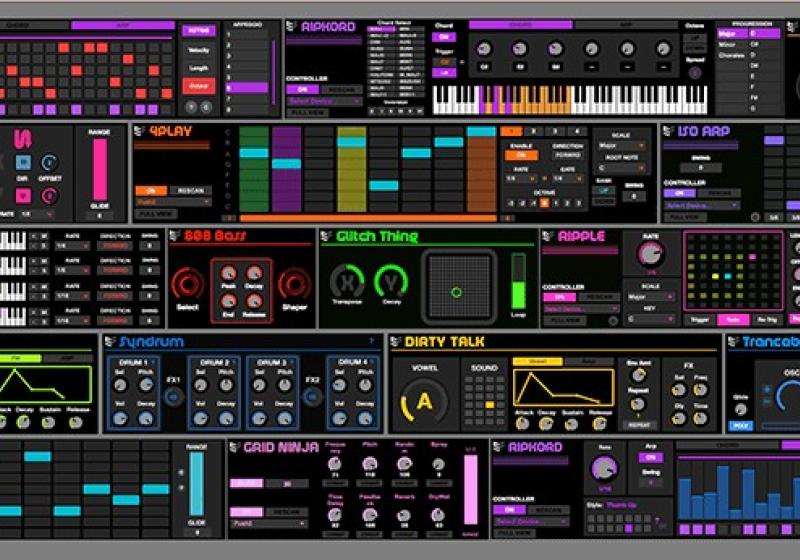800x560 pixels.
Task: Toggle Controller ON in the lower RIPKORD device
Action: click(x=509, y=510)
